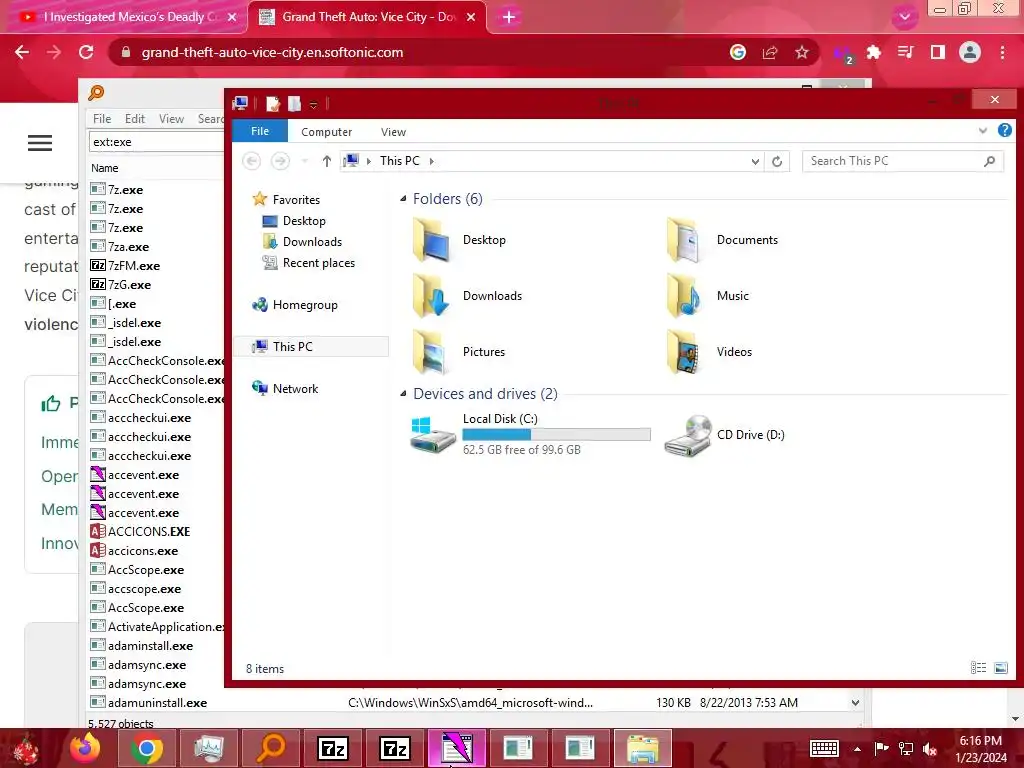This screenshot has width=1024, height=768.
Task: Open the Edit menu in search window
Action: click(x=135, y=119)
